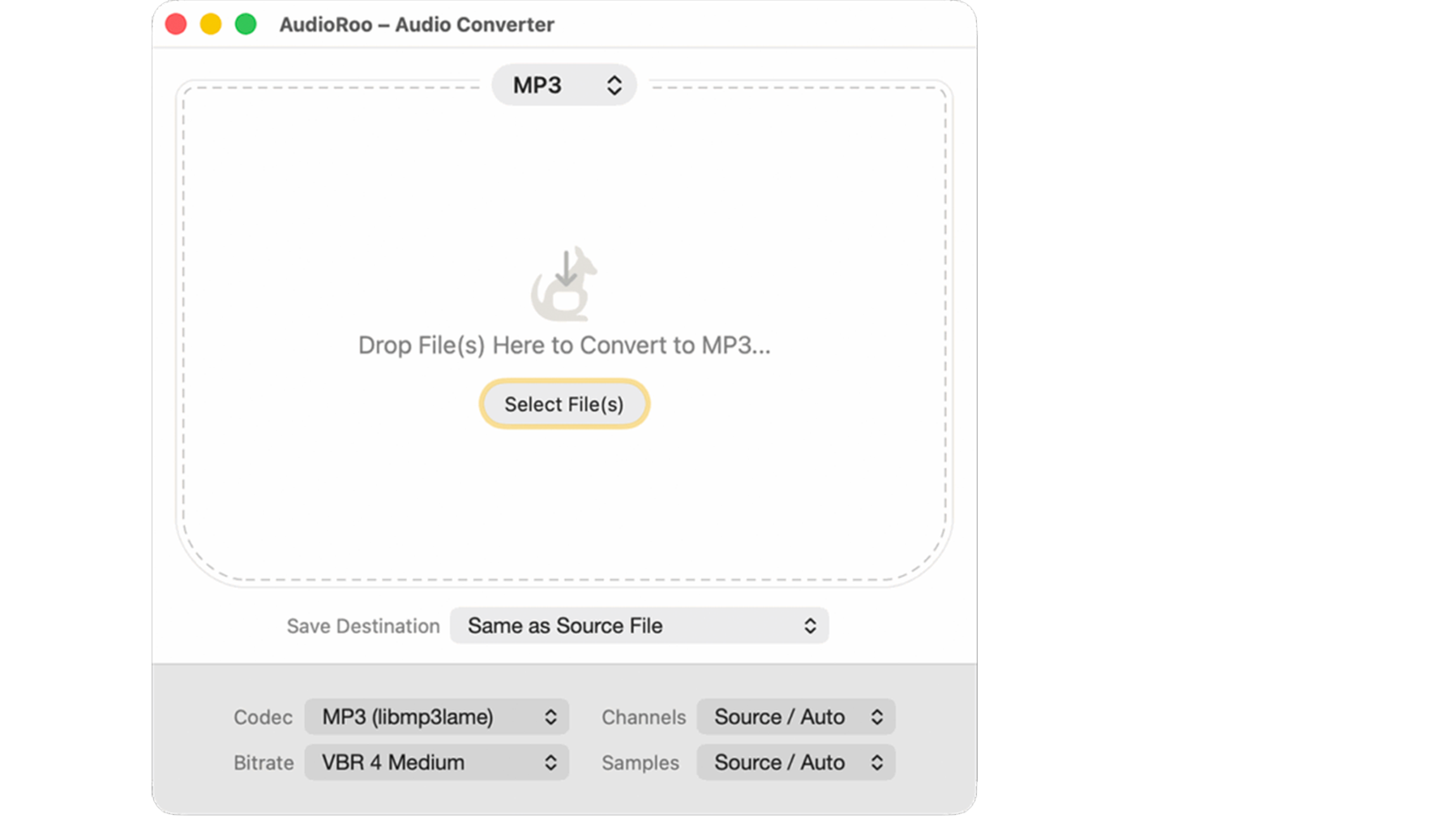Click the chevron icon on the Channels selector

876,717
